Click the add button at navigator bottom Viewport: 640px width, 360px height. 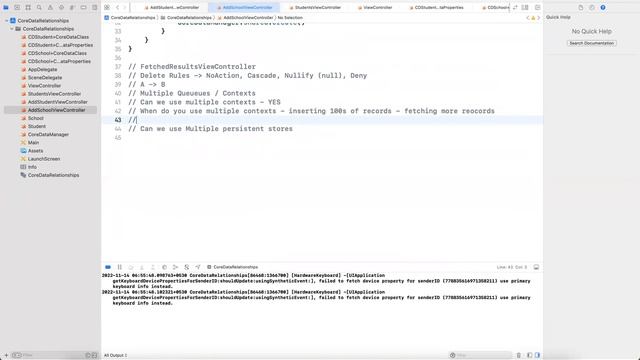tap(6, 355)
